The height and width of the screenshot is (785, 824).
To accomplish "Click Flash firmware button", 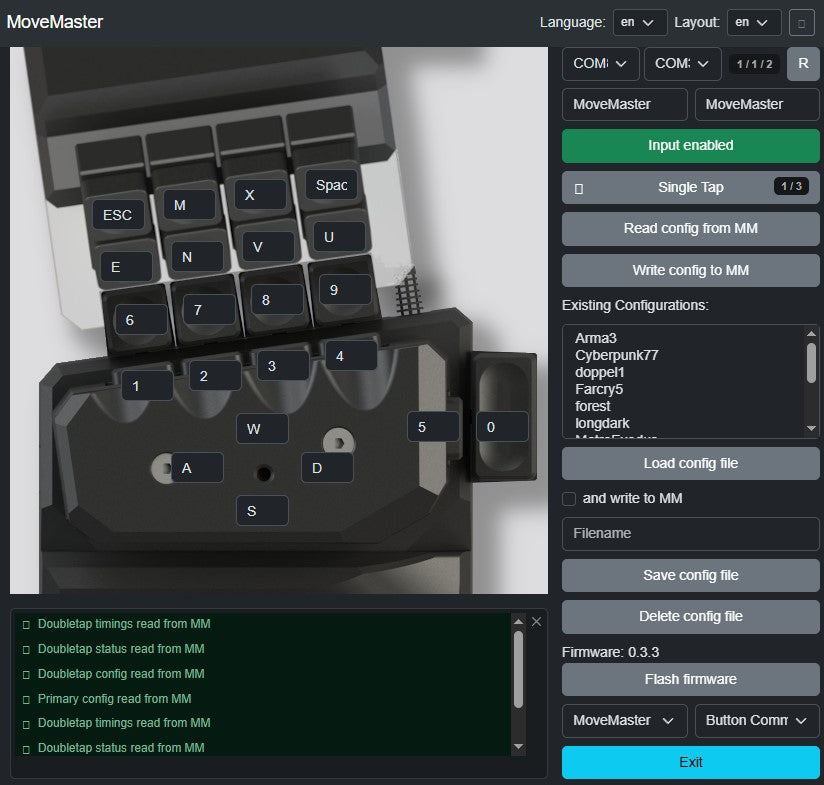I will [x=691, y=679].
